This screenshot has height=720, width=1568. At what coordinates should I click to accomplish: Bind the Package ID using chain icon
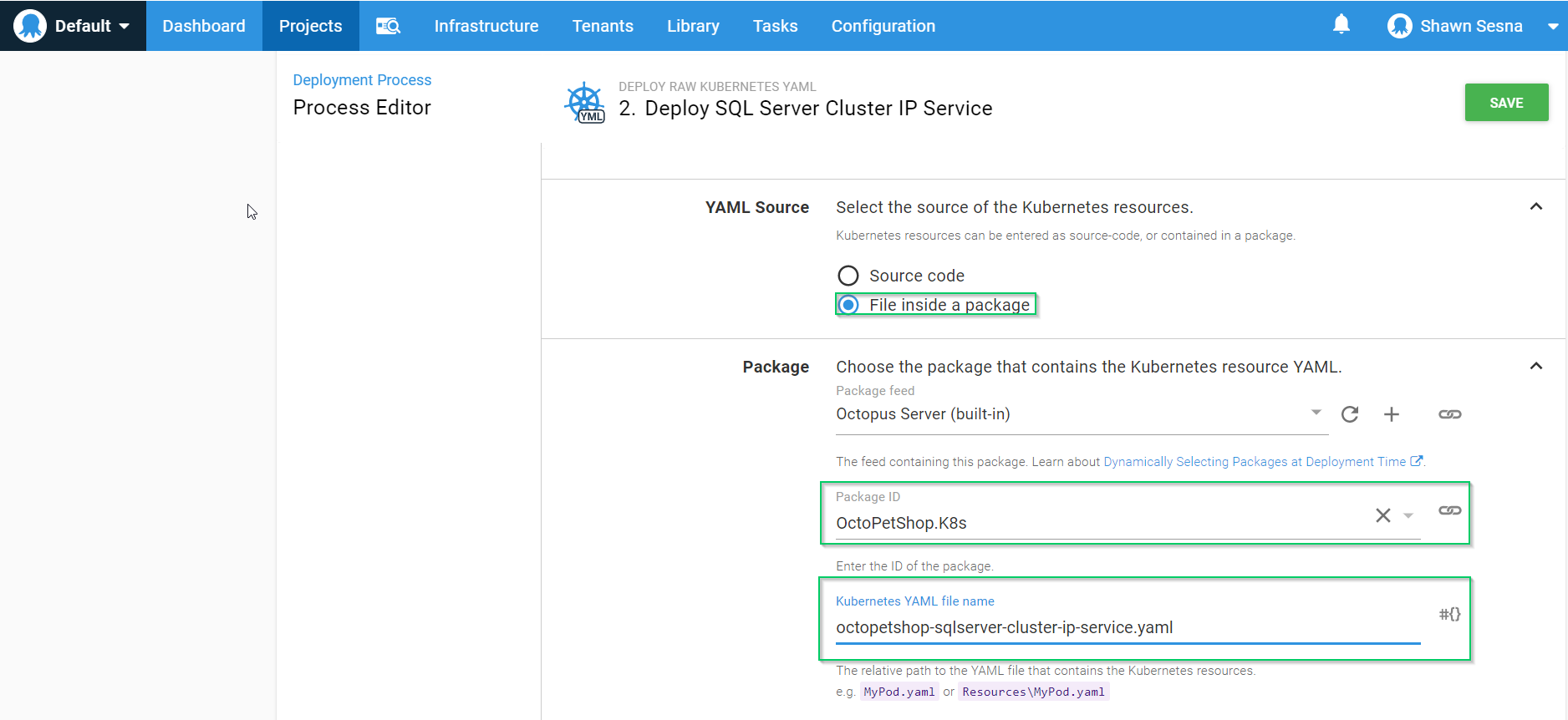tap(1449, 510)
